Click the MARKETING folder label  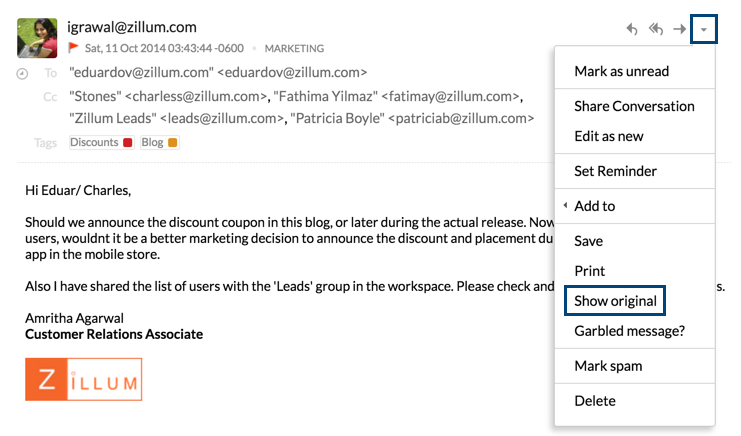click(x=294, y=48)
